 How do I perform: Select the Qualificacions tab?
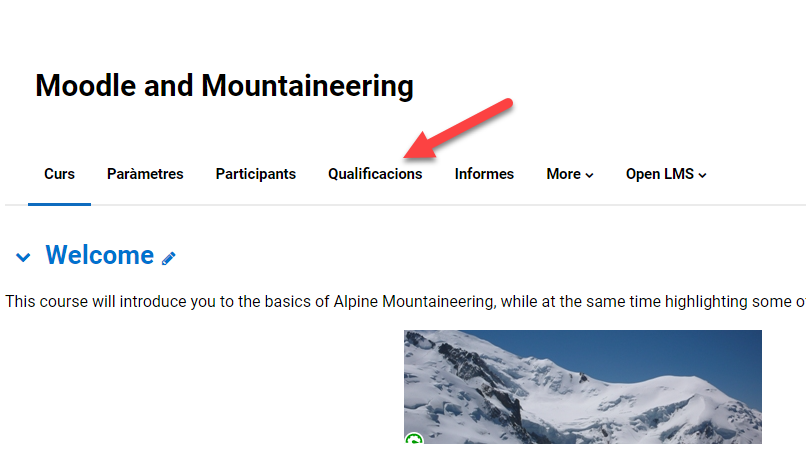pyautogui.click(x=375, y=174)
